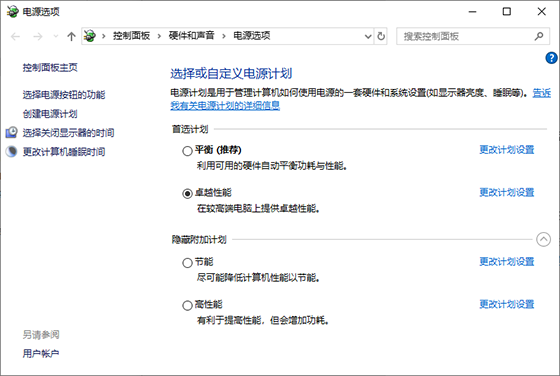Click the title bar power options icon
560x376 pixels.
point(12,12)
